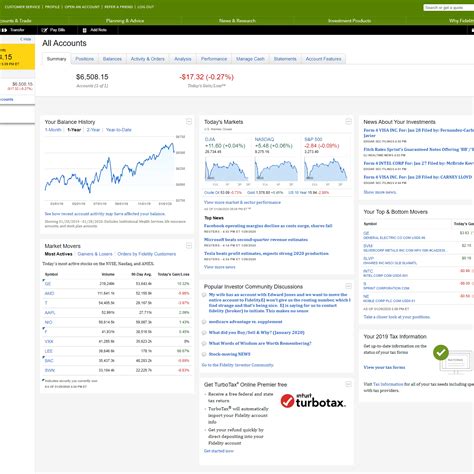Collapse the Your Balance History widget
The width and height of the screenshot is (474, 474).
(x=189, y=122)
